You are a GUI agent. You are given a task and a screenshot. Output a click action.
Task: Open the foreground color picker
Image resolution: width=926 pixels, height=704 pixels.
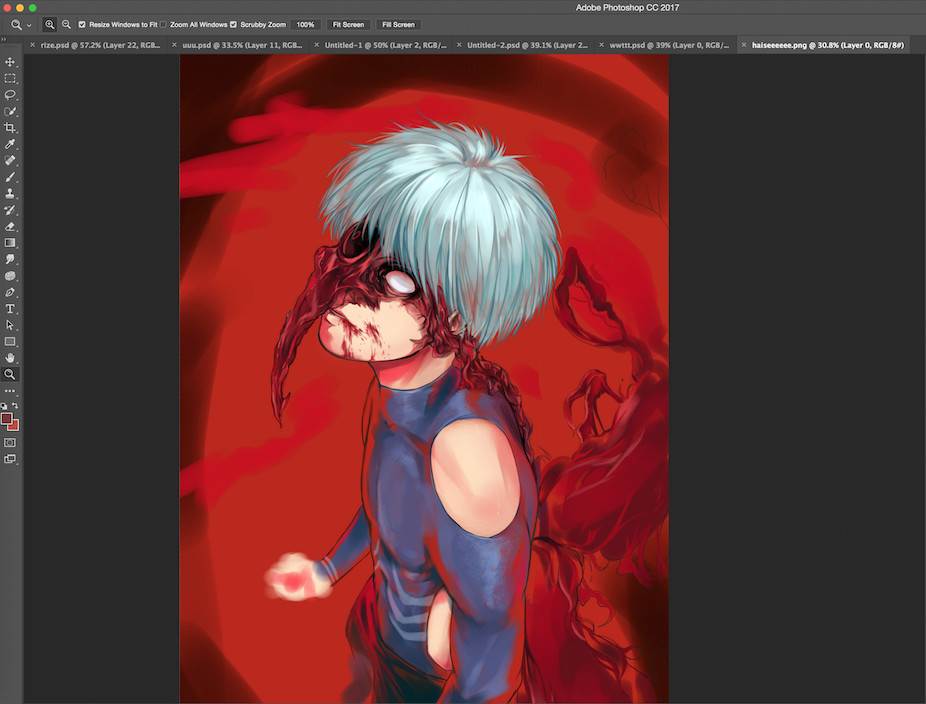(x=6, y=419)
